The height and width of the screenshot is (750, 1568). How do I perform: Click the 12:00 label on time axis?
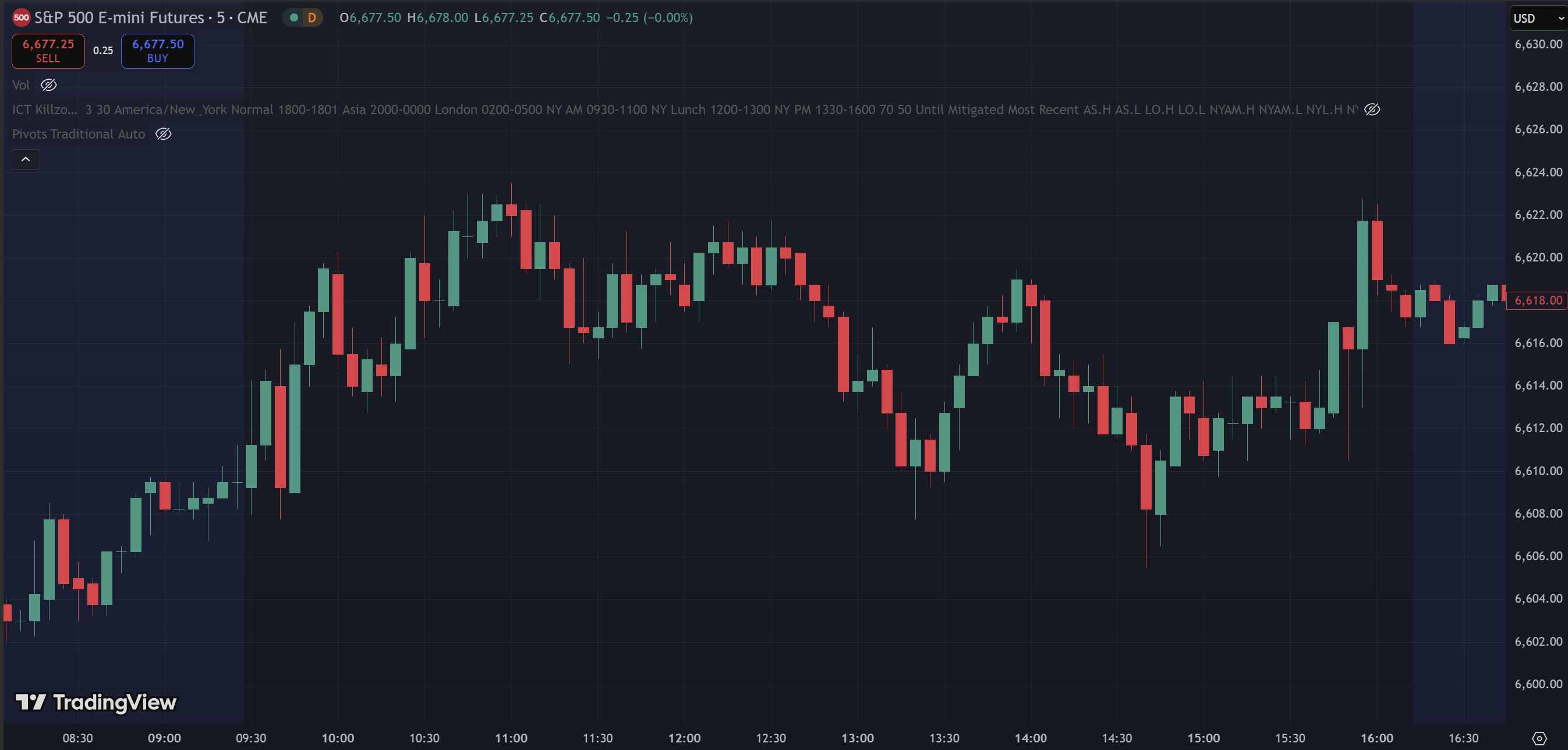click(x=684, y=738)
